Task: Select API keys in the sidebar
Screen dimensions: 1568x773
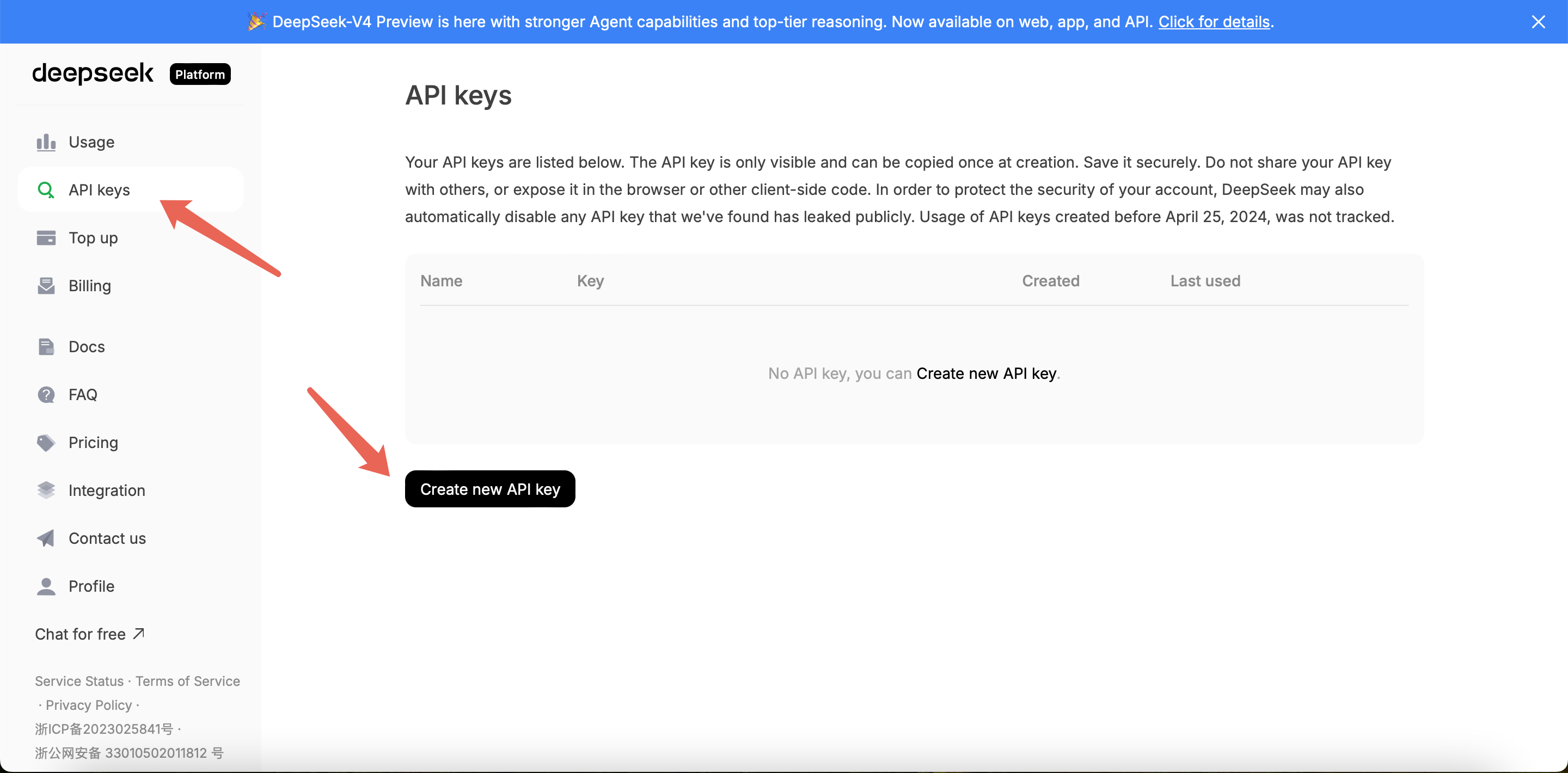Action: [x=130, y=190]
